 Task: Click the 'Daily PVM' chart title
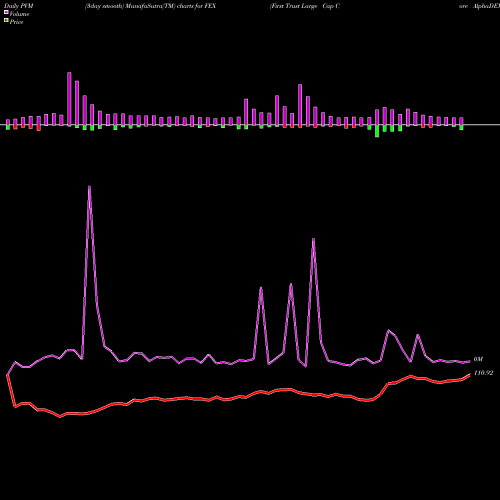click(x=19, y=6)
